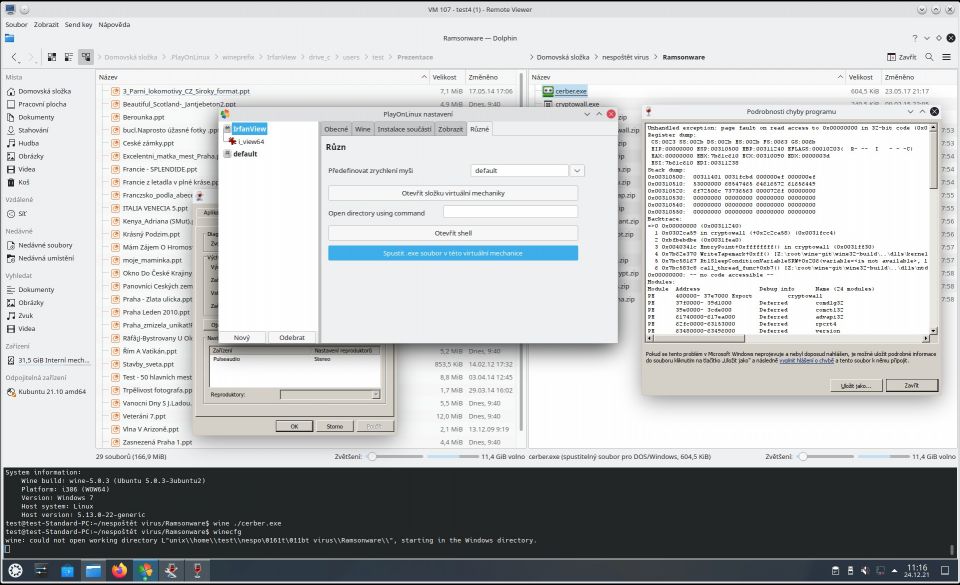
Task: Click Otevřít složku virtuální mechaniky button
Action: (453, 193)
